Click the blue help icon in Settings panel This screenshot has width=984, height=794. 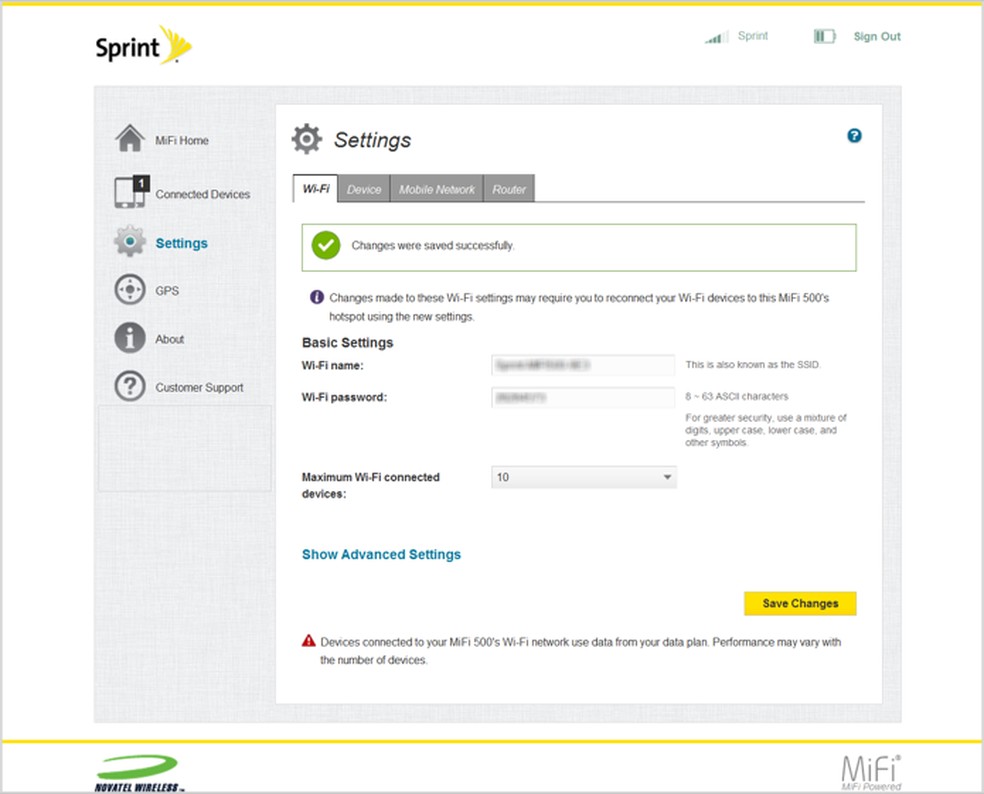pyautogui.click(x=854, y=136)
